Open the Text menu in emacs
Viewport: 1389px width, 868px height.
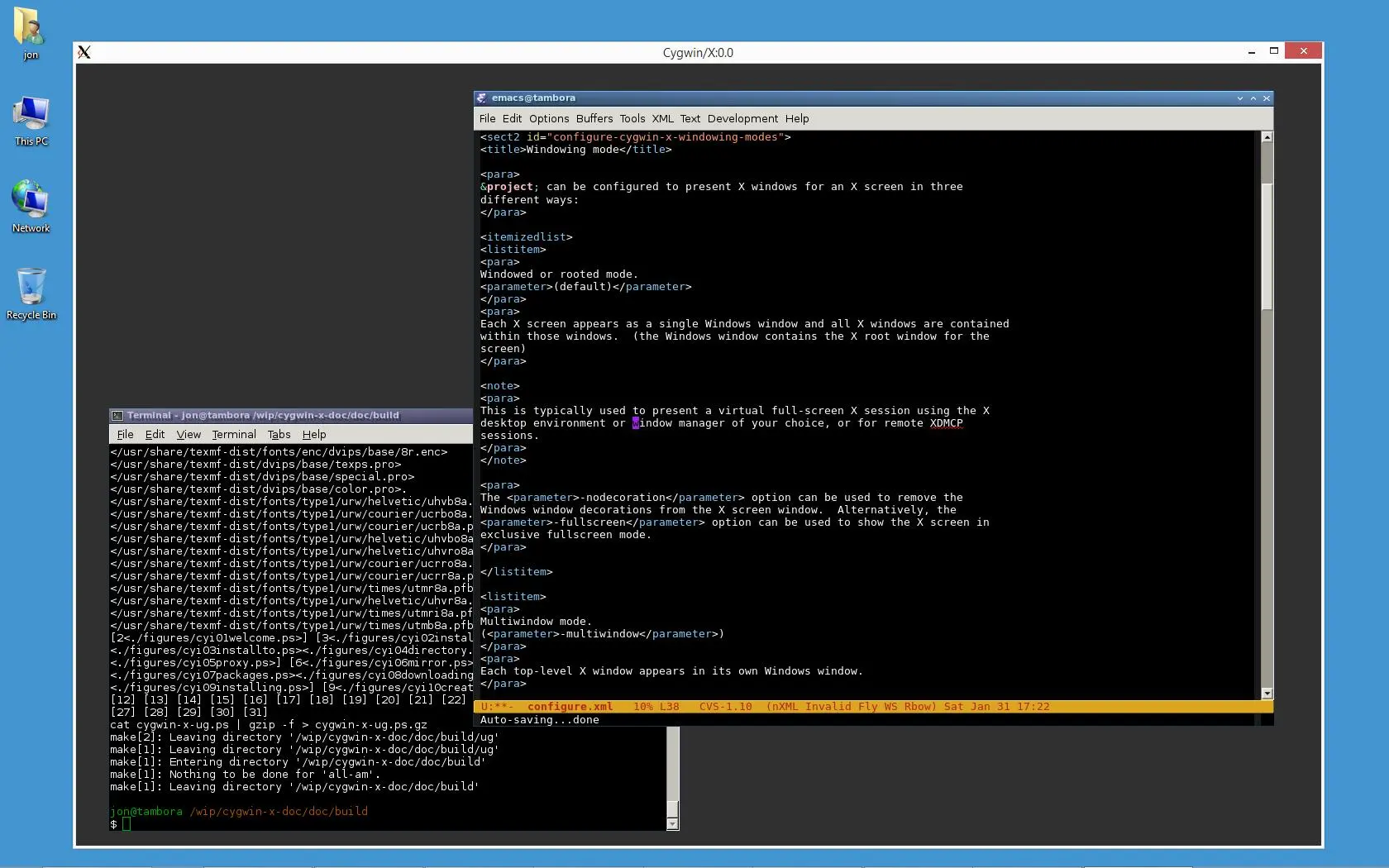tap(690, 119)
